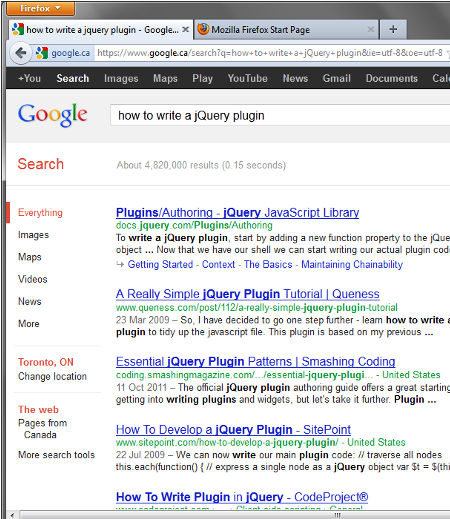This screenshot has height=519, width=450.
Task: Open Documents in the Google bar
Action: tap(392, 78)
